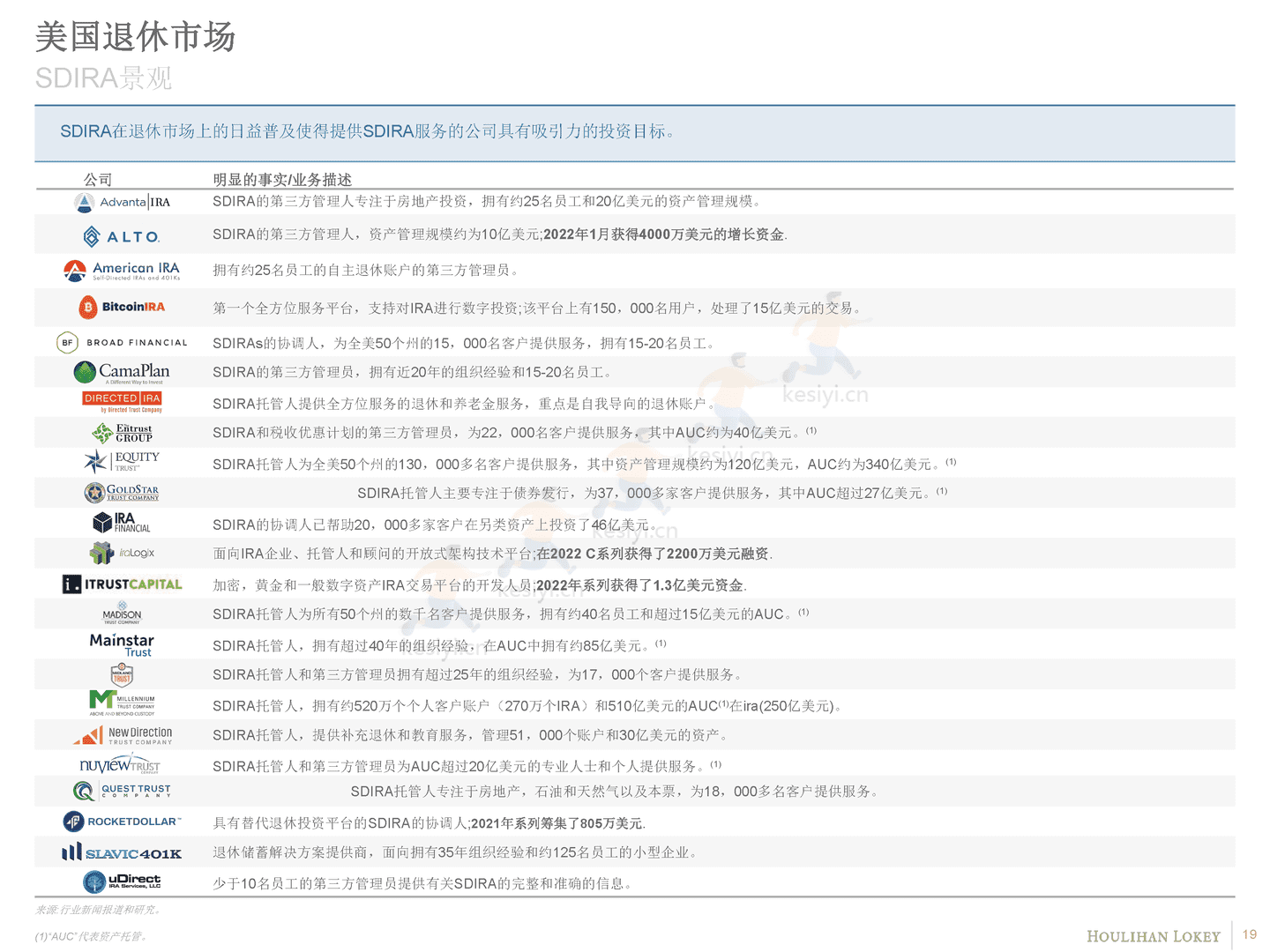Image resolution: width=1270 pixels, height=952 pixels.
Task: Click the slide title 美国退休市场
Action: click(135, 37)
